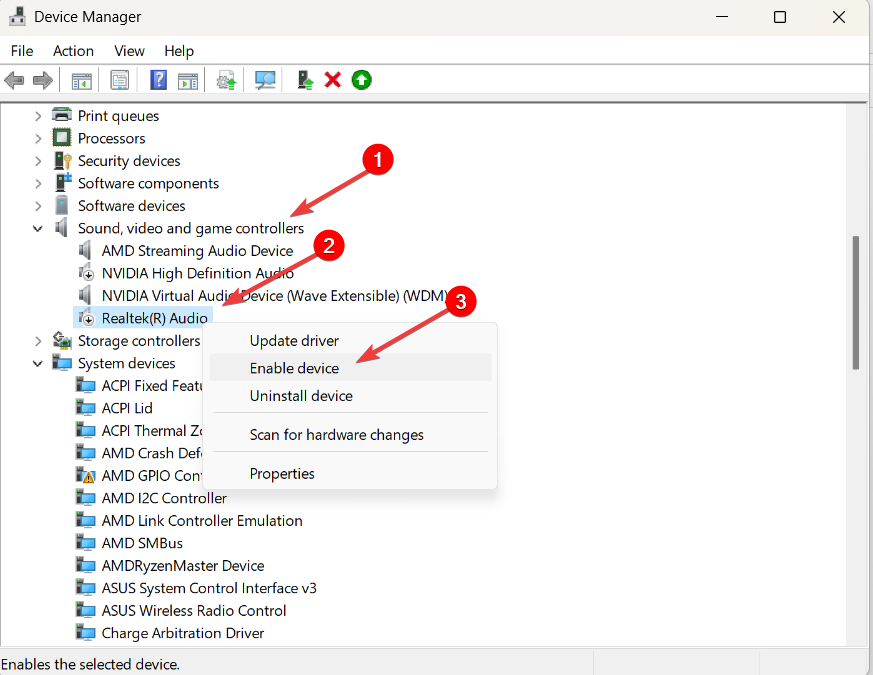Expand the Software components node

(x=38, y=183)
